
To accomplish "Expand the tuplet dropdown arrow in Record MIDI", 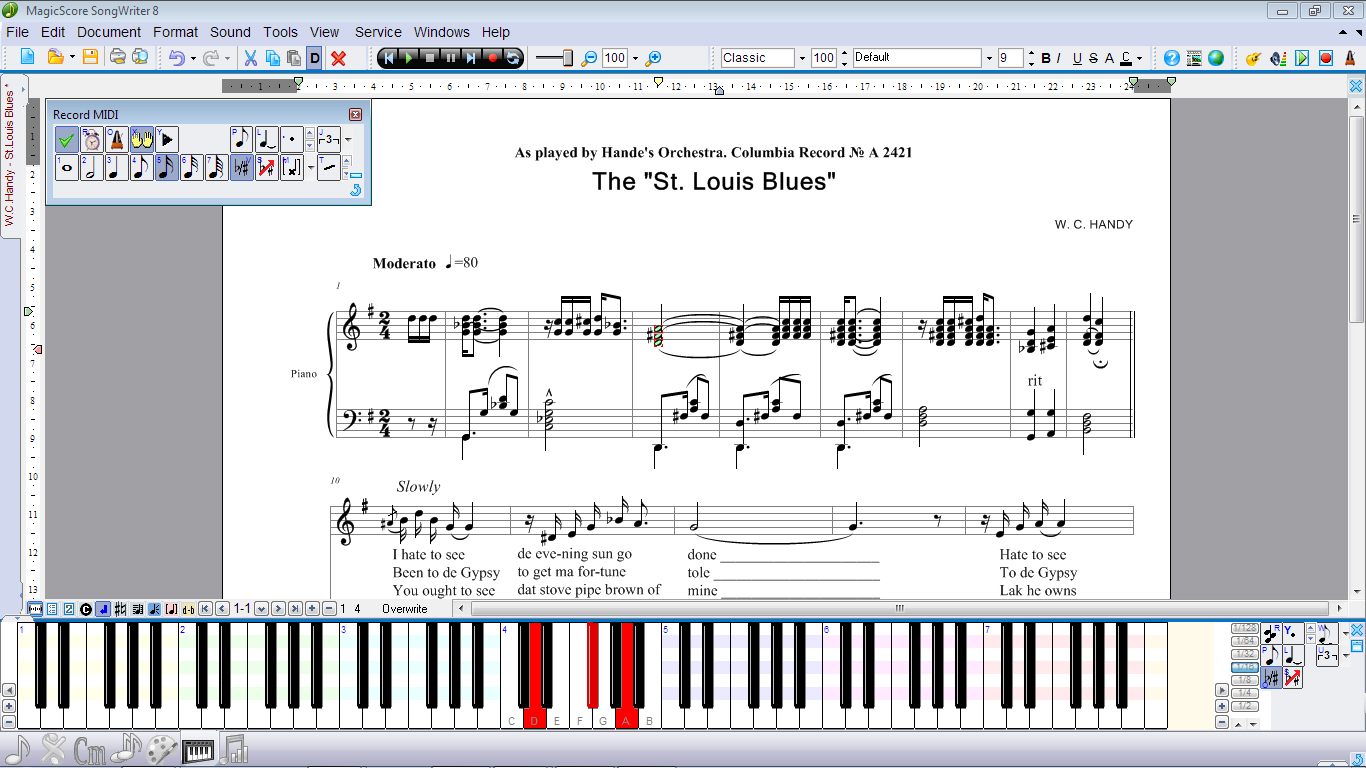I will [x=348, y=139].
